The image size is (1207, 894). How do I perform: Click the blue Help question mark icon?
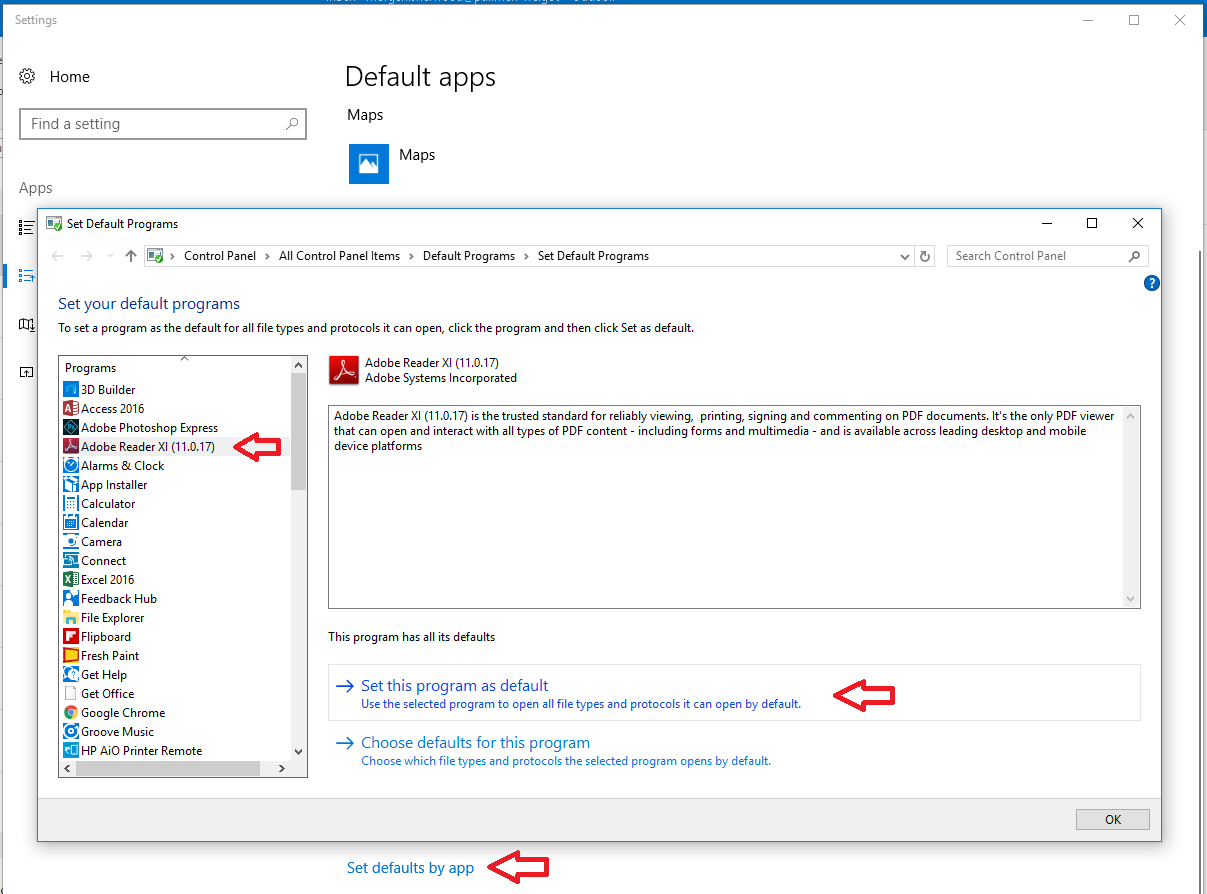[1151, 284]
